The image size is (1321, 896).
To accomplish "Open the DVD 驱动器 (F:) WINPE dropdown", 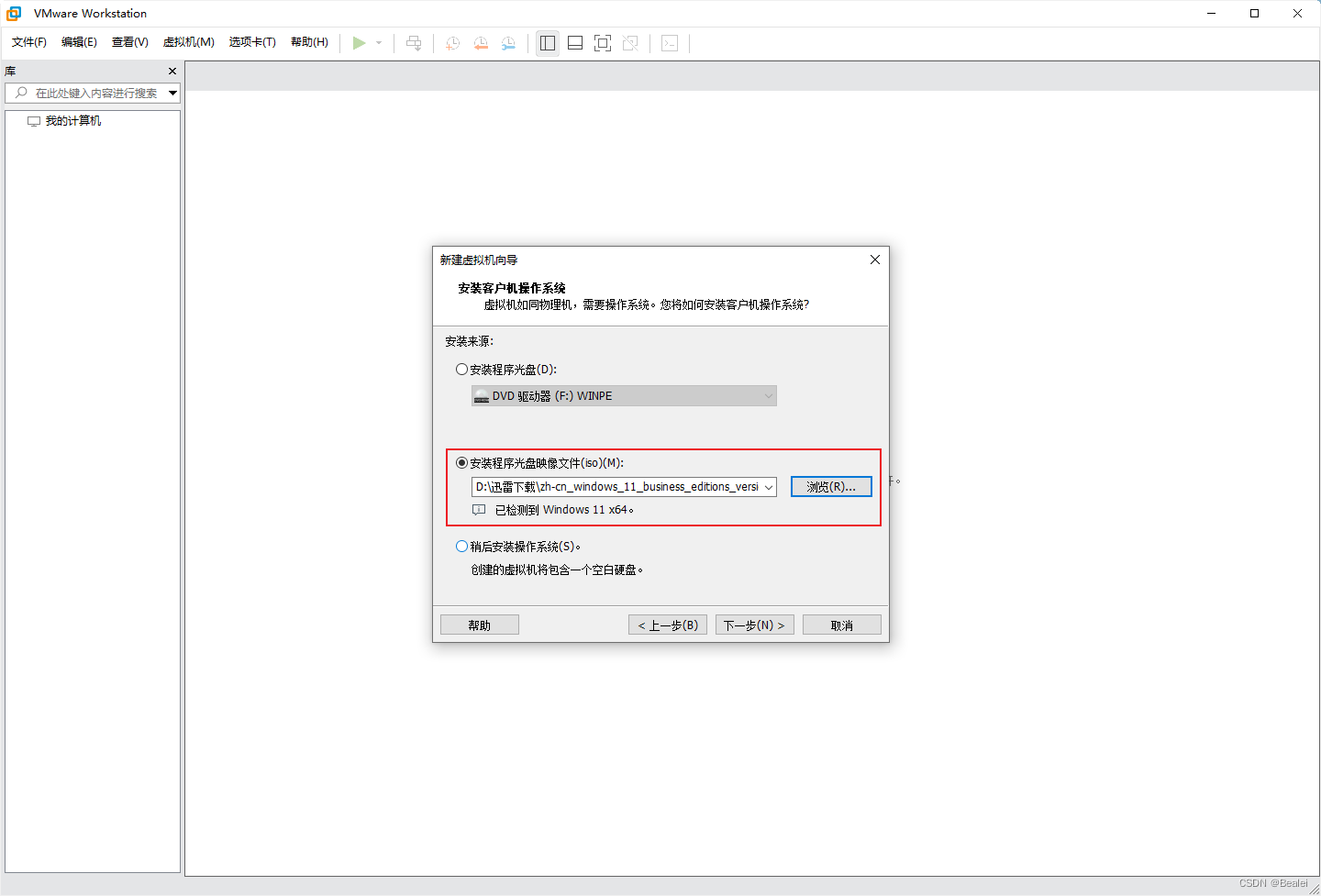I will [624, 396].
